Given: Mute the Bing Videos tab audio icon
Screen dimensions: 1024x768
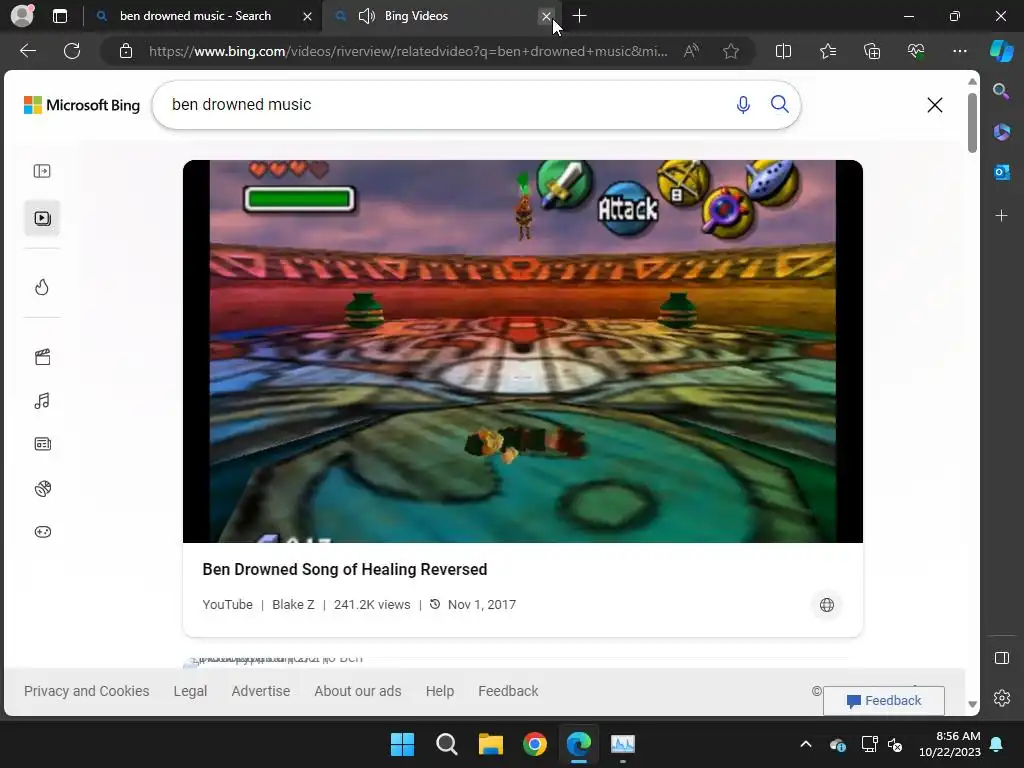Looking at the screenshot, I should (366, 16).
